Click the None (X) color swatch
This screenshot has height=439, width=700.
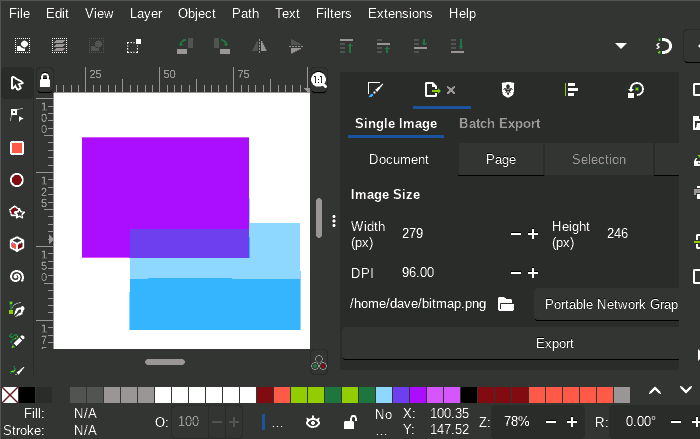point(10,395)
